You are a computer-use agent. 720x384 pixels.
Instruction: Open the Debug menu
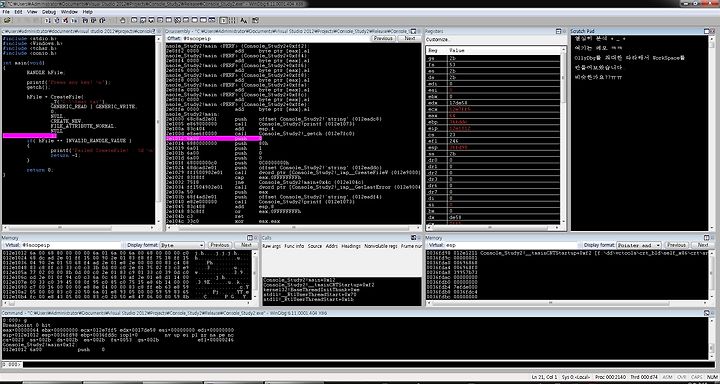pyautogui.click(x=49, y=11)
